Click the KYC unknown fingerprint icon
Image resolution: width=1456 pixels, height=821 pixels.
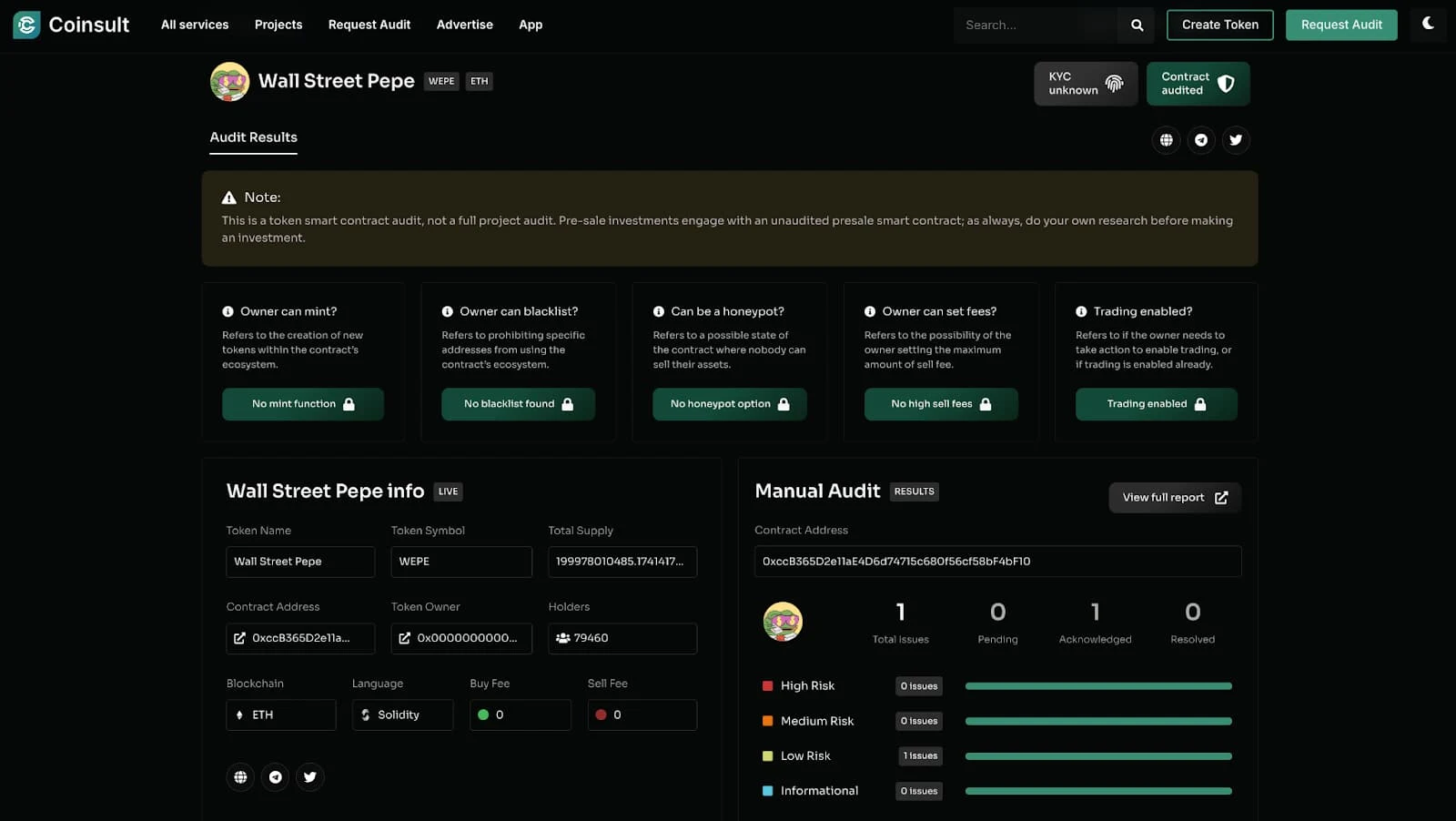(x=1114, y=84)
